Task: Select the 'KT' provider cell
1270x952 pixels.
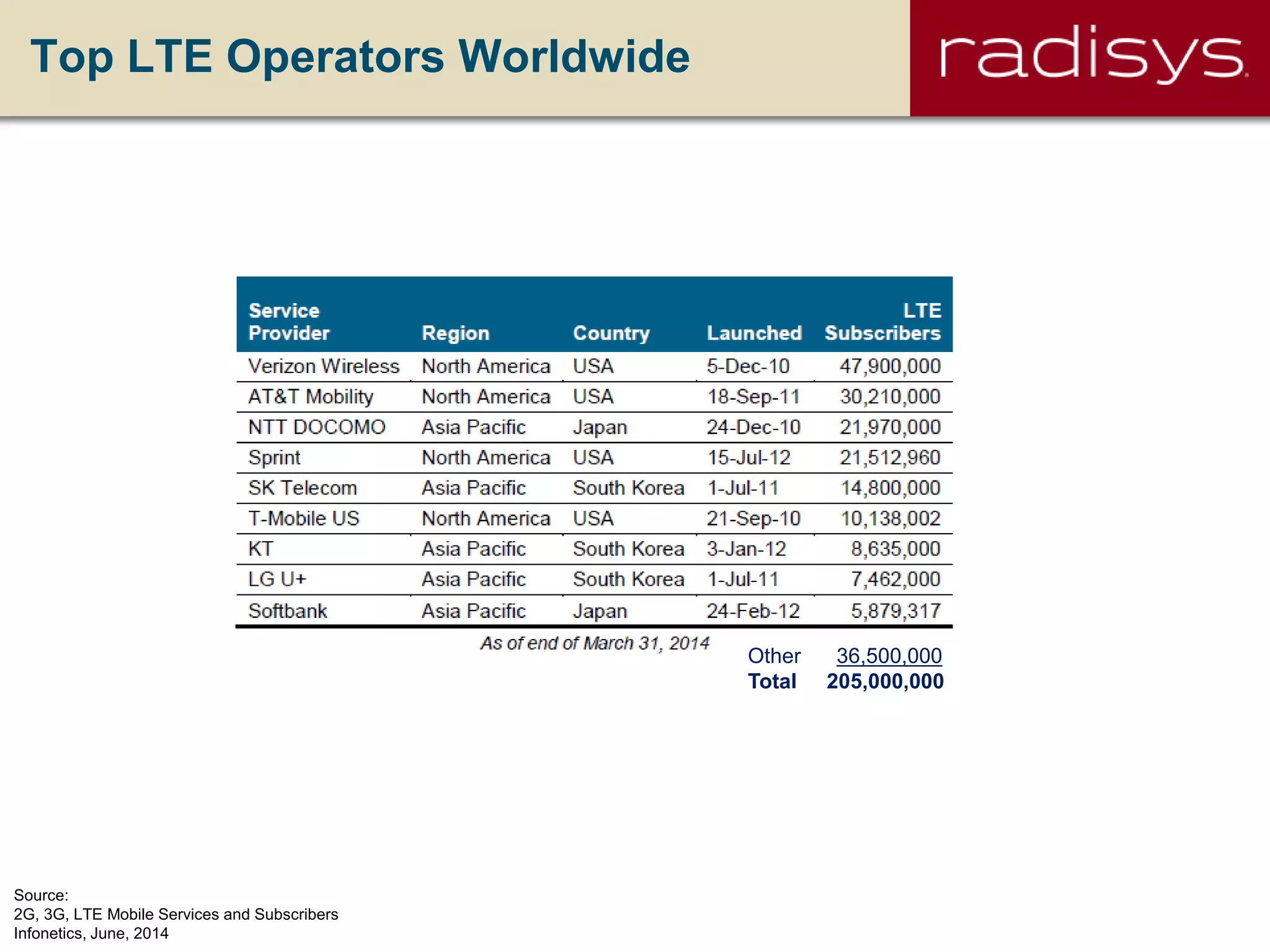Action: 260,549
